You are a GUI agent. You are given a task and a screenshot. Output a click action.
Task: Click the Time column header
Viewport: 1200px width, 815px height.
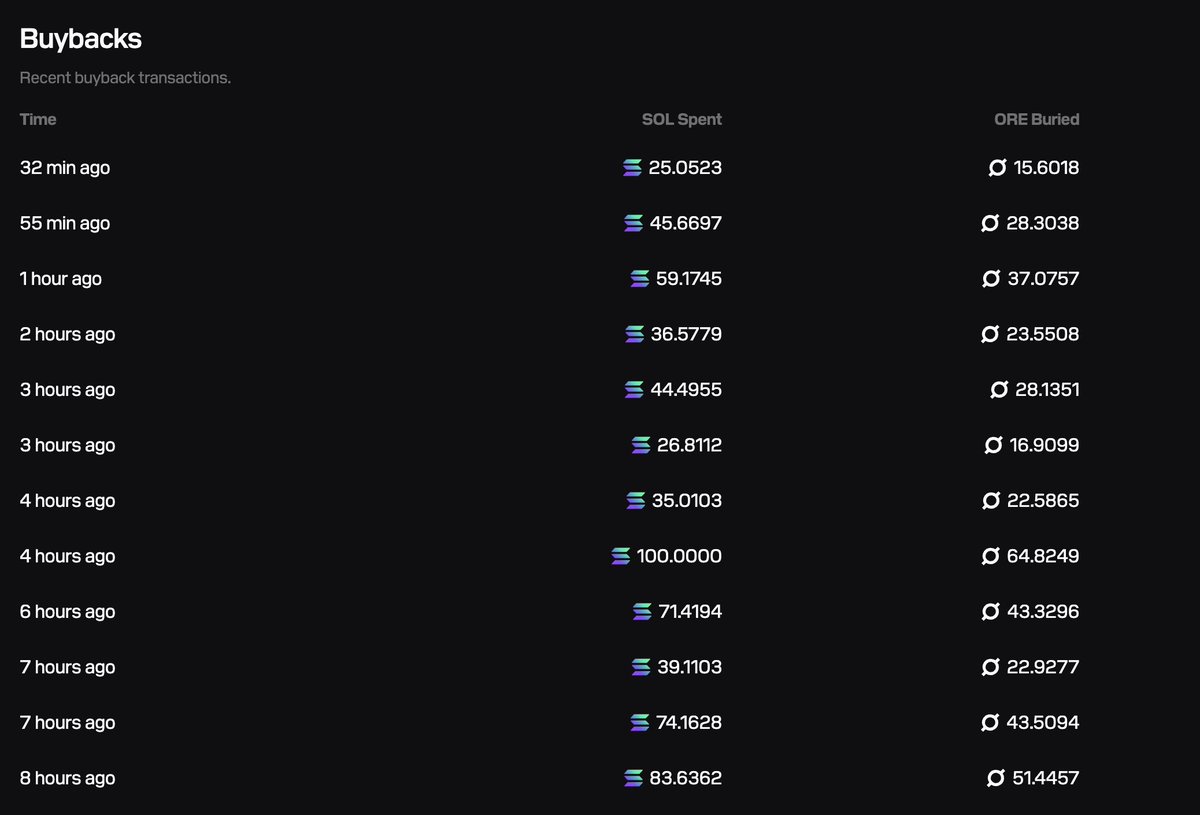(x=38, y=119)
